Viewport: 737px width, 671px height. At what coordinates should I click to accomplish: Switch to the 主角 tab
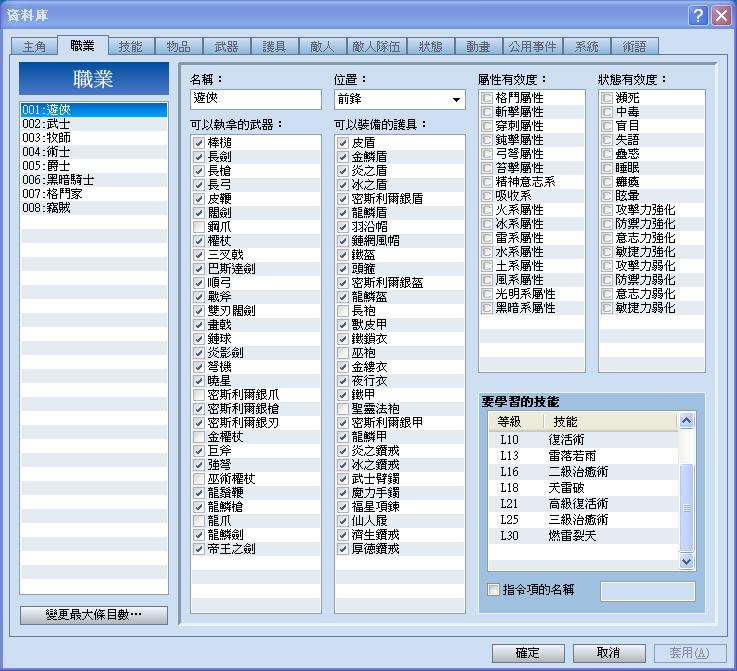coord(34,47)
